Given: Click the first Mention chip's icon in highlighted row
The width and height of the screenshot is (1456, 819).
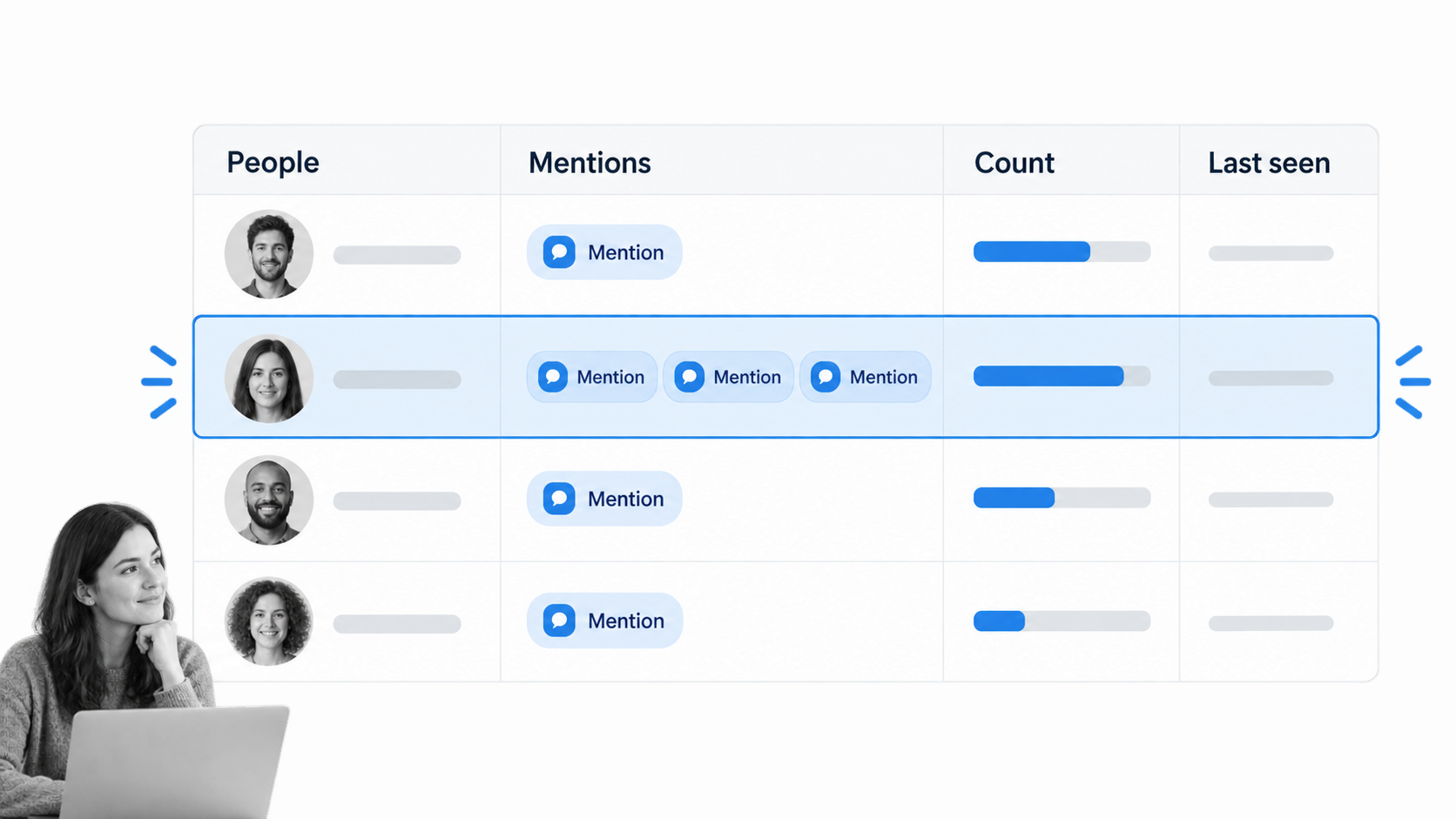Looking at the screenshot, I should [553, 377].
